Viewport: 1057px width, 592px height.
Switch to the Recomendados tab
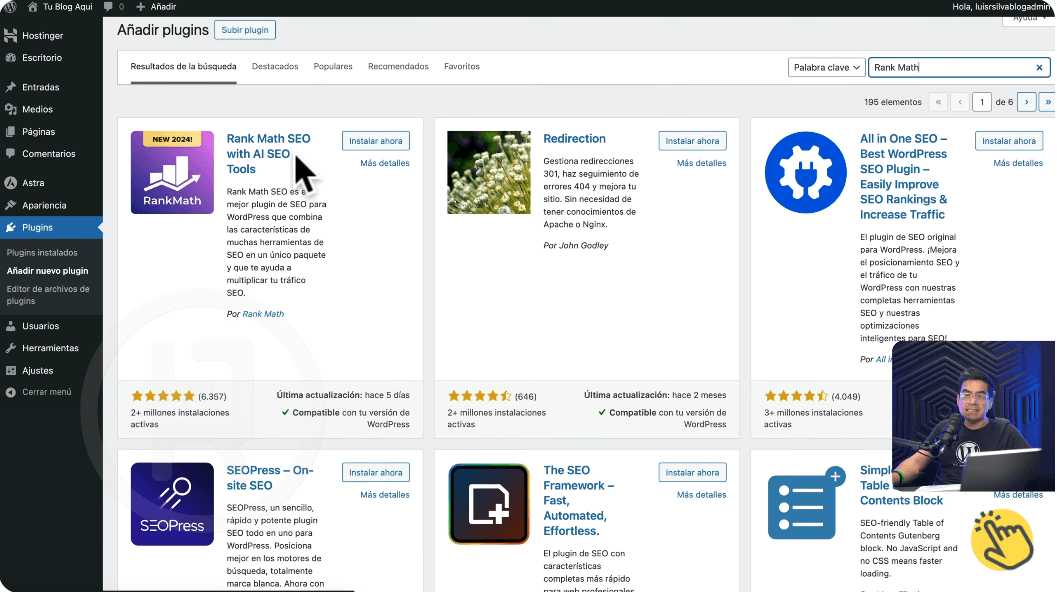398,66
